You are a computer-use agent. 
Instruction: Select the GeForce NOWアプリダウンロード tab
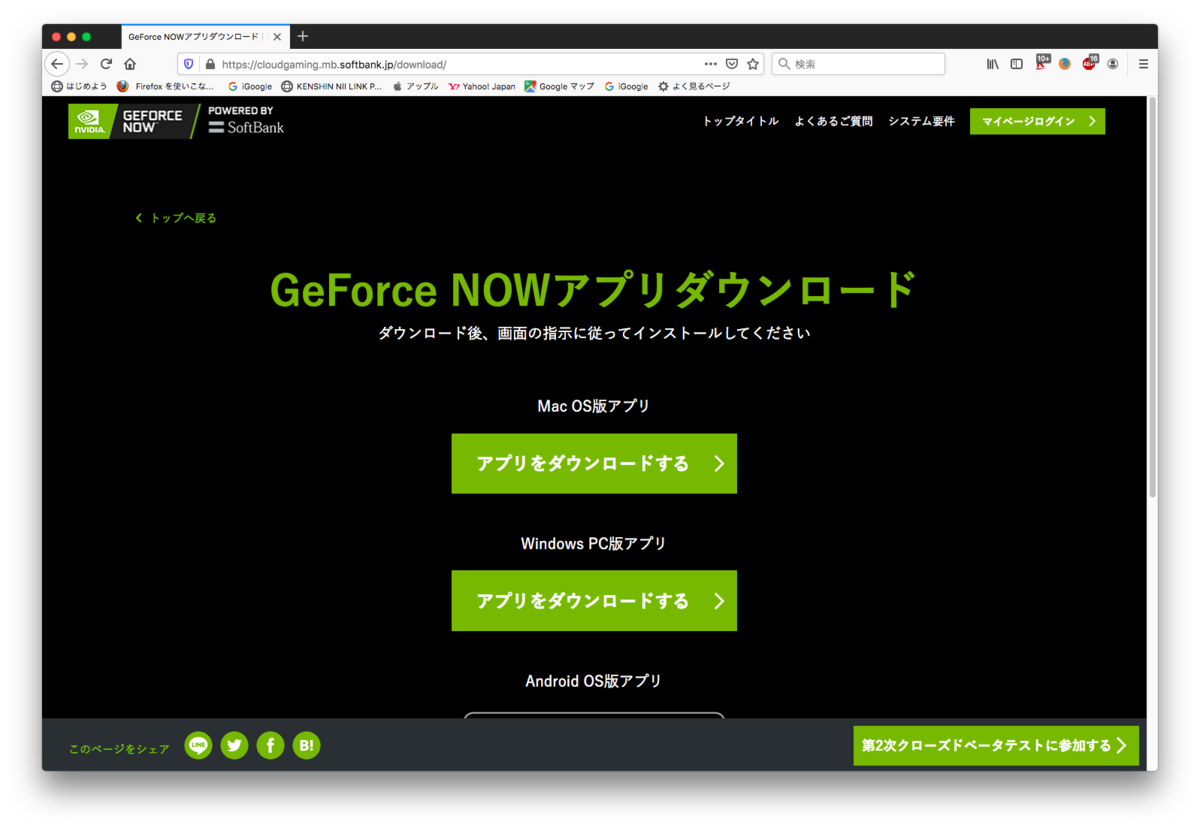pyautogui.click(x=204, y=37)
